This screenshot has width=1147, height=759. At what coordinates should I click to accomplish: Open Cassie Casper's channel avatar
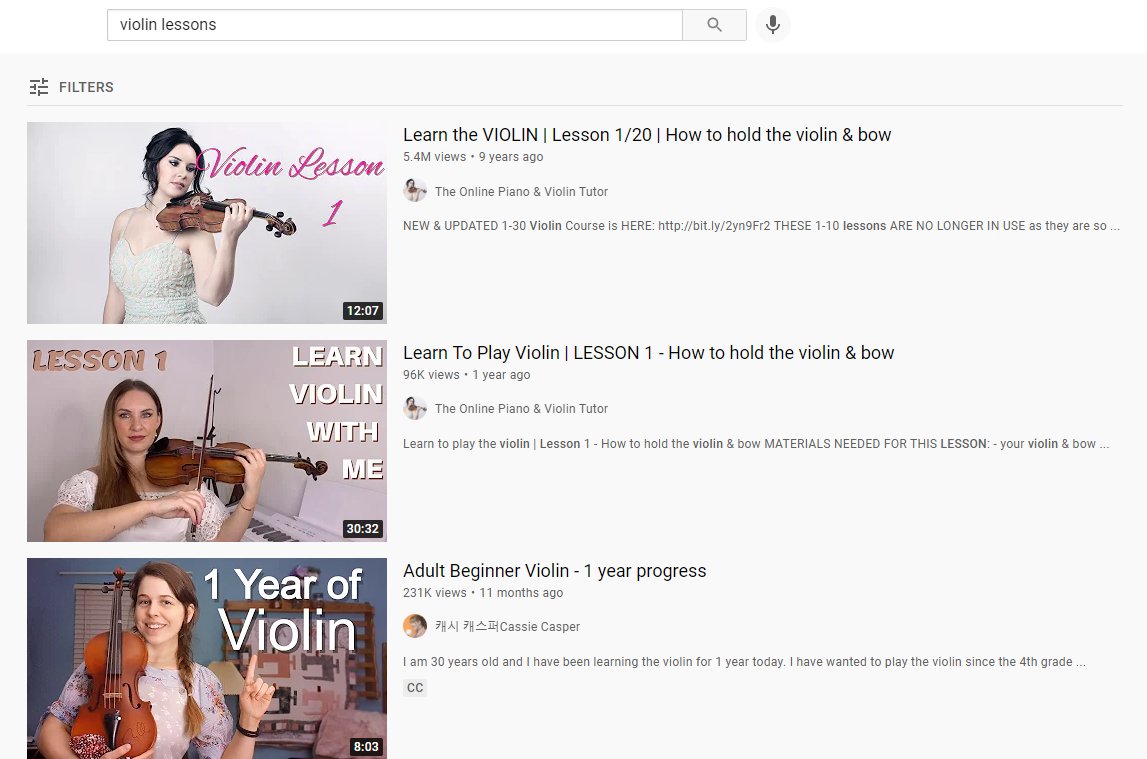pyautogui.click(x=415, y=626)
